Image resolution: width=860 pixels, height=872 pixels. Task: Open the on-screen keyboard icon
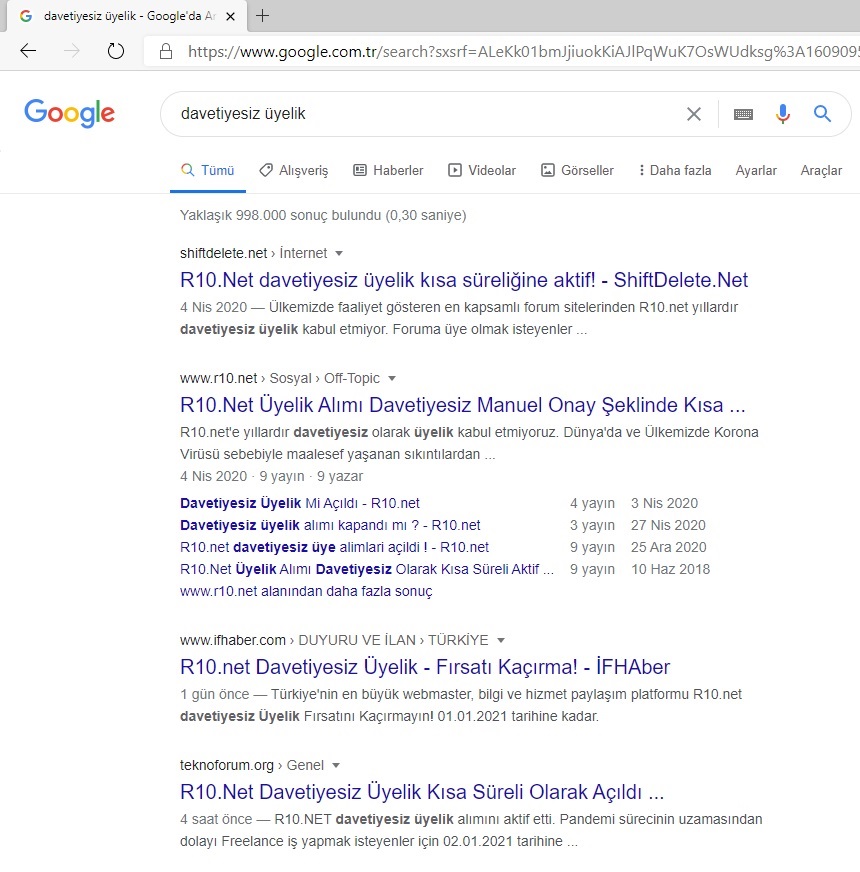tap(743, 114)
